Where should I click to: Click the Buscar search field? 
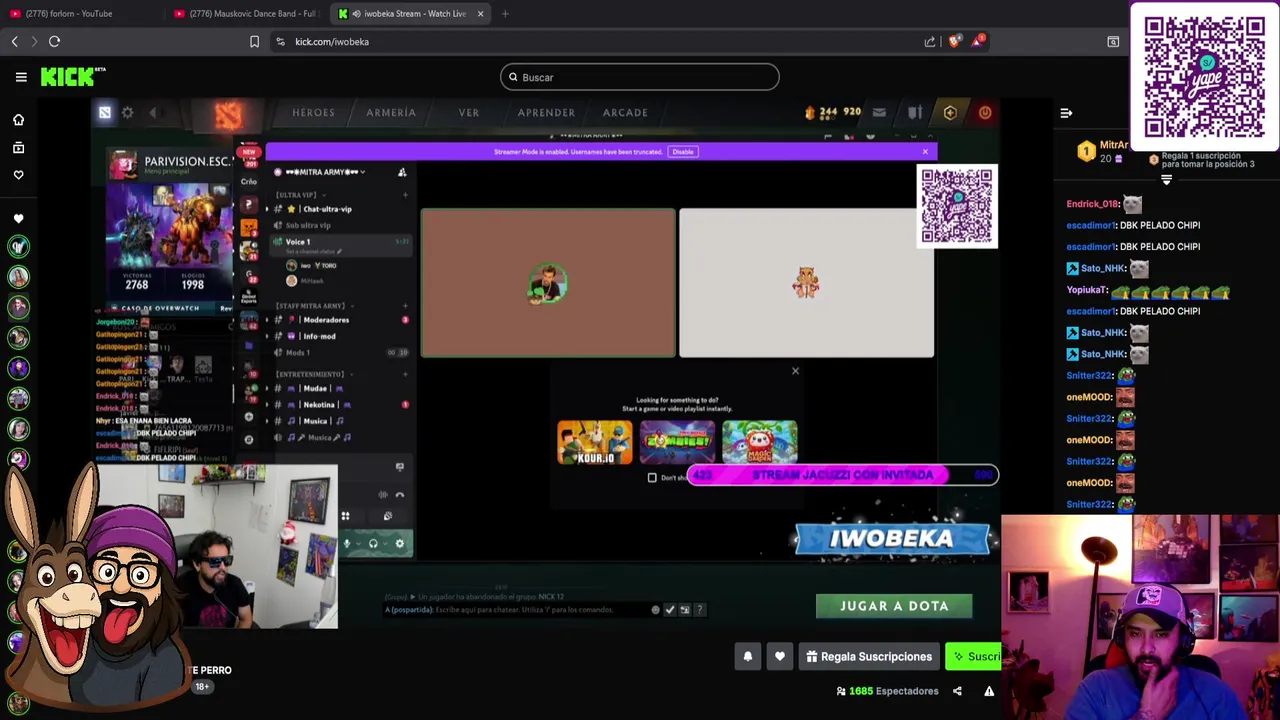[x=640, y=77]
